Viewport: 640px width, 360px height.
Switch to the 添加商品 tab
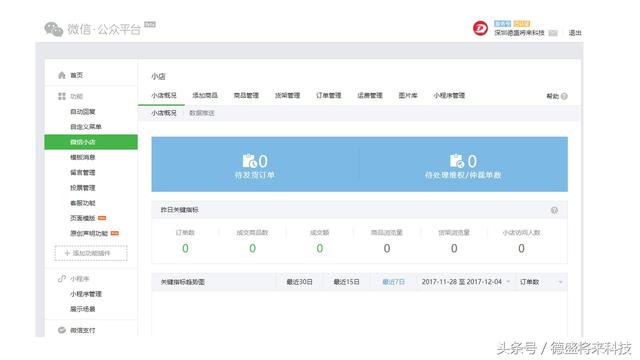[x=205, y=96]
